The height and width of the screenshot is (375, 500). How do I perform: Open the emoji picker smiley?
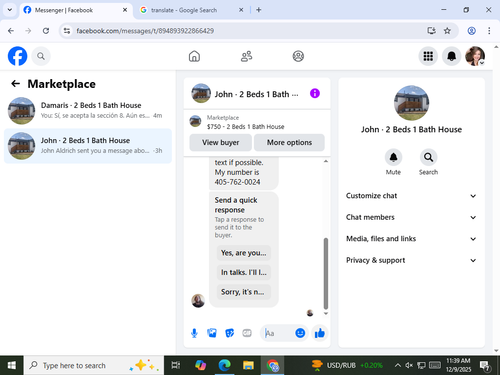300,333
